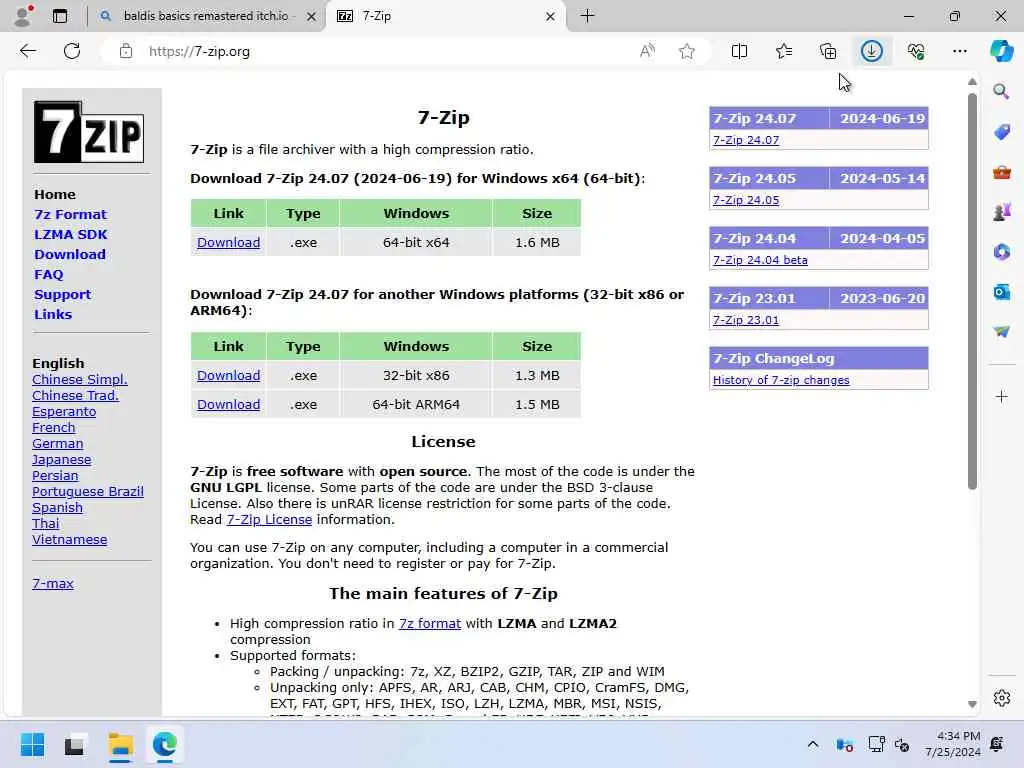
Task: Open the 7-Zip 24.05 news link
Action: coord(746,200)
